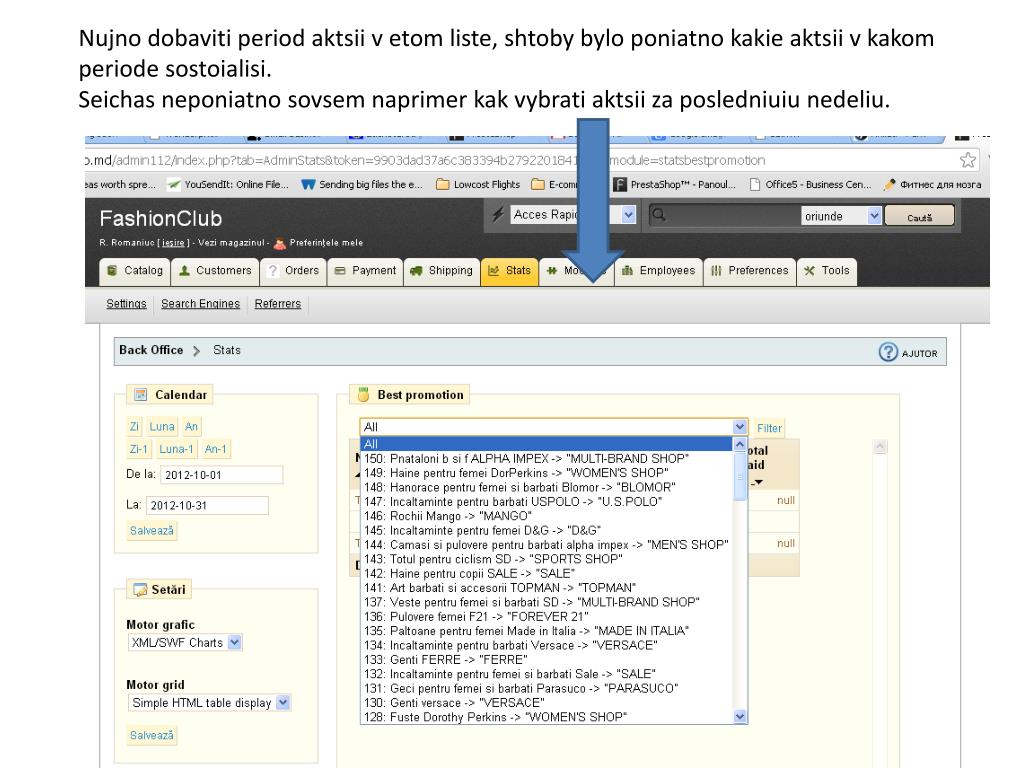
Task: Open the Payment tab
Action: [x=365, y=271]
